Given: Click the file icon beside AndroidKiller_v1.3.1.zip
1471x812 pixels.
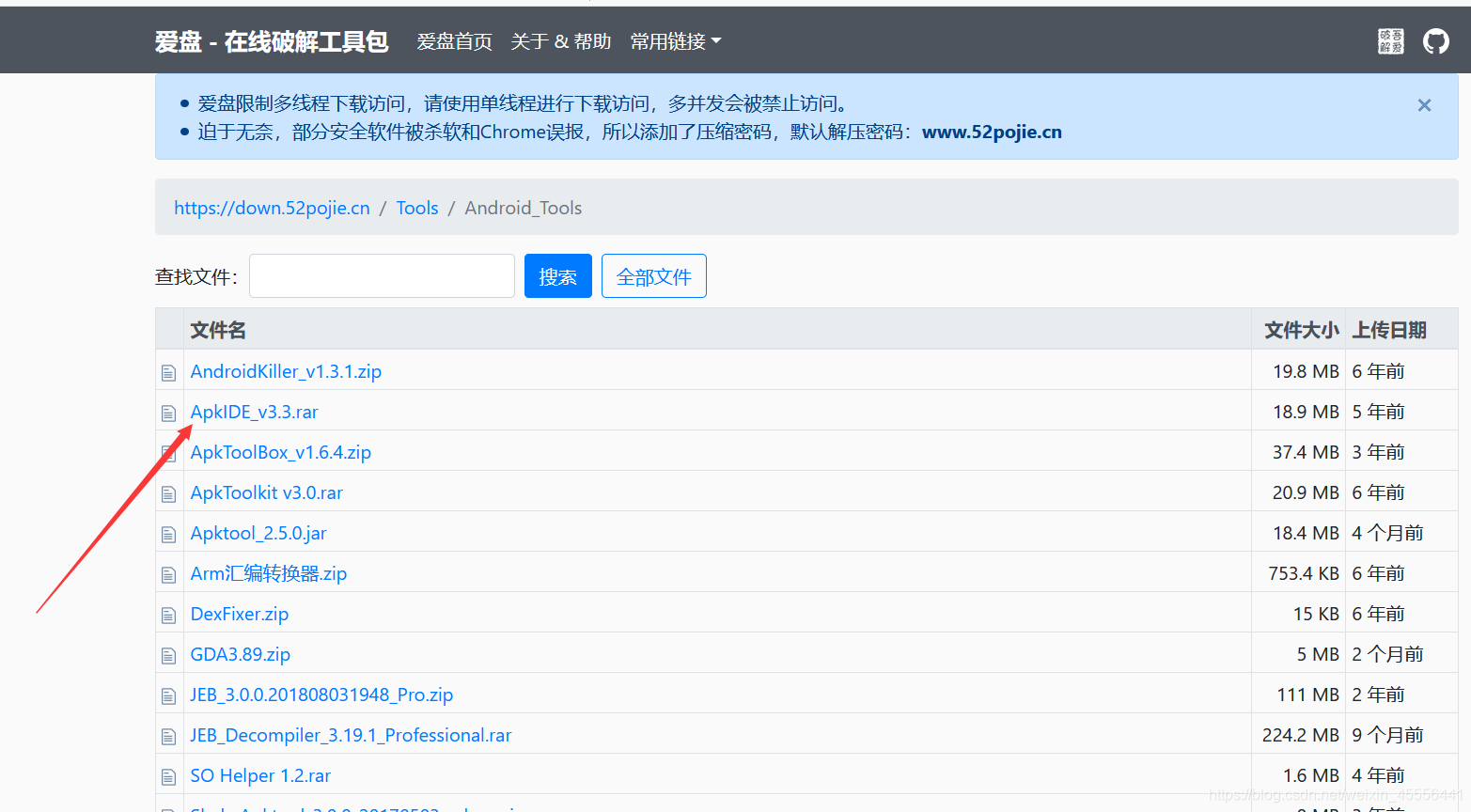Looking at the screenshot, I should (169, 371).
